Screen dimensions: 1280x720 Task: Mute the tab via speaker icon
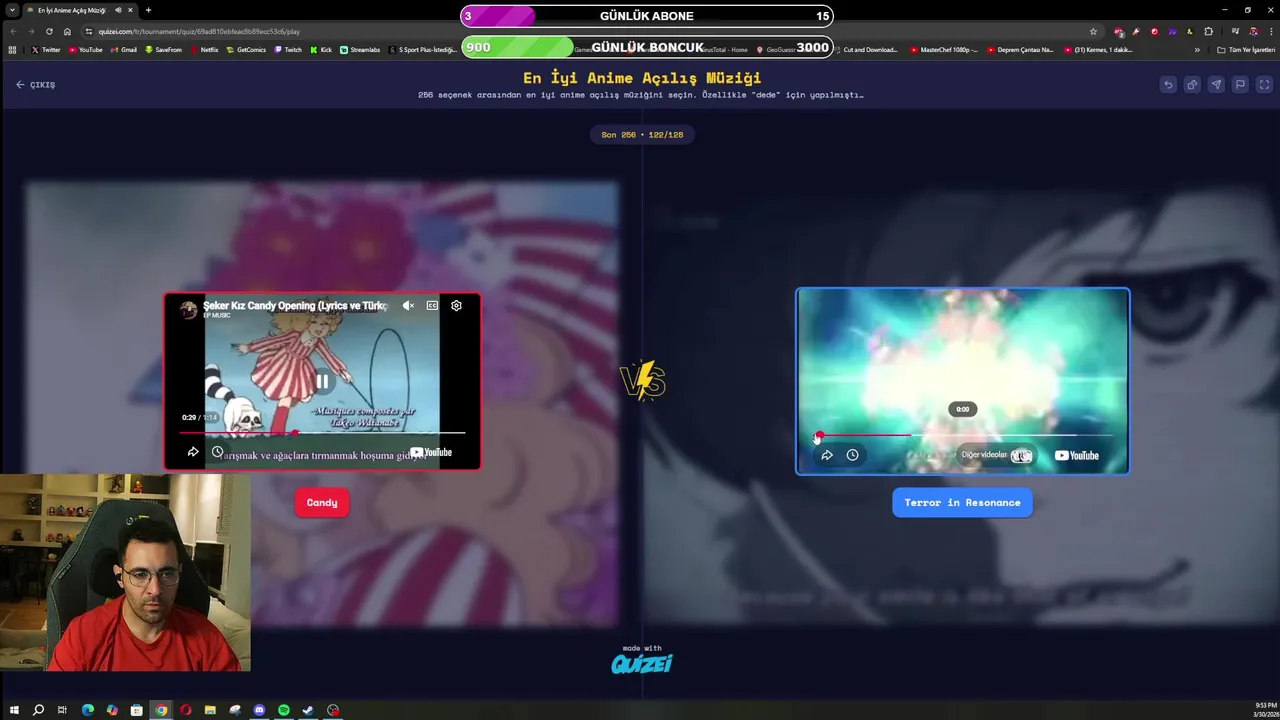click(118, 10)
